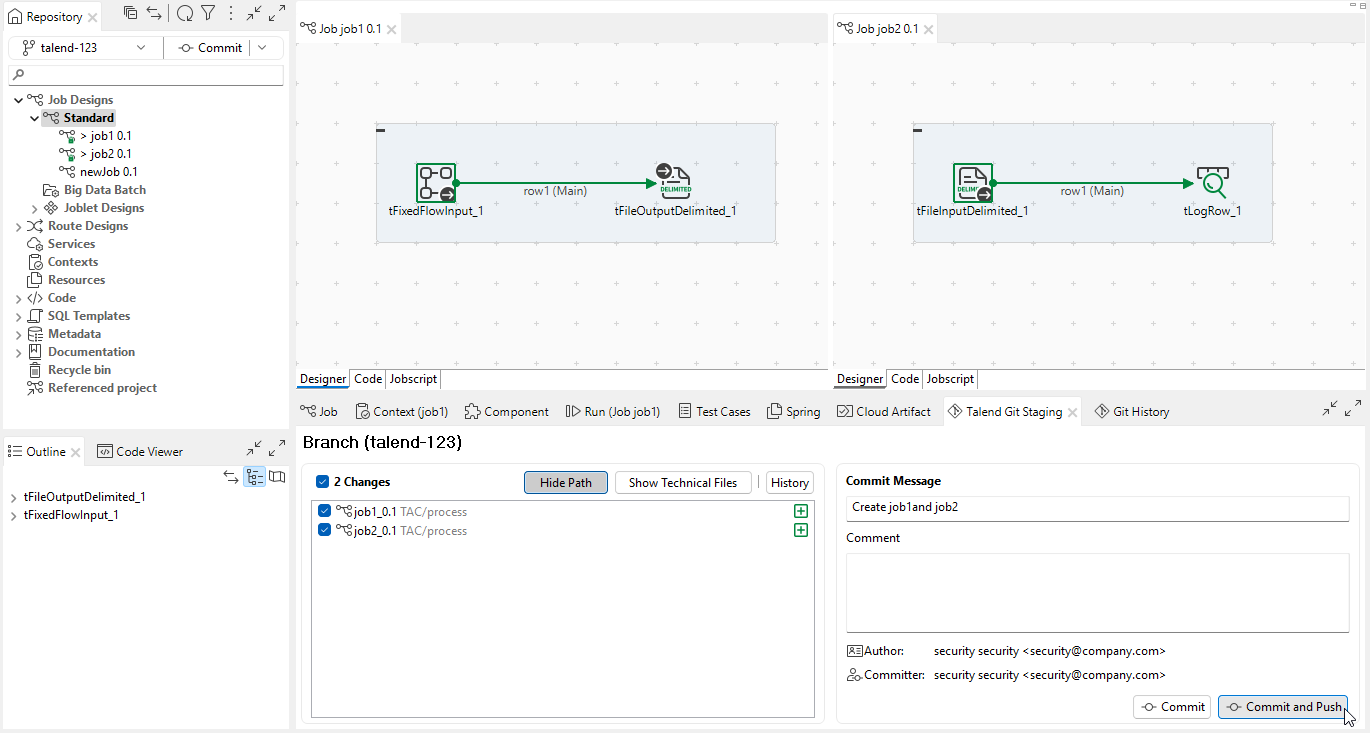Click the Commit and Push button

click(x=1283, y=706)
